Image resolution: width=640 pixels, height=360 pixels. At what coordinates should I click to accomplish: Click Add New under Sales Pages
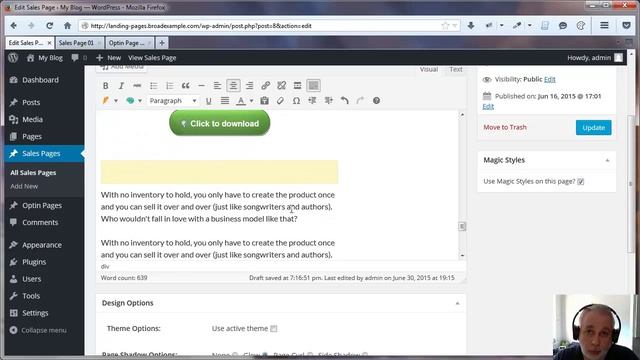(24, 186)
